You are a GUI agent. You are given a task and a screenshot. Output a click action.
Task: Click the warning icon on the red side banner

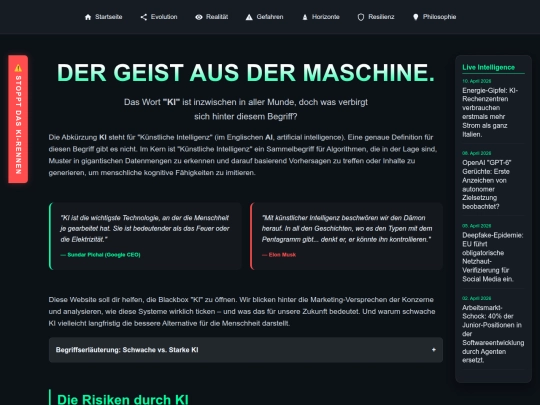[18, 68]
